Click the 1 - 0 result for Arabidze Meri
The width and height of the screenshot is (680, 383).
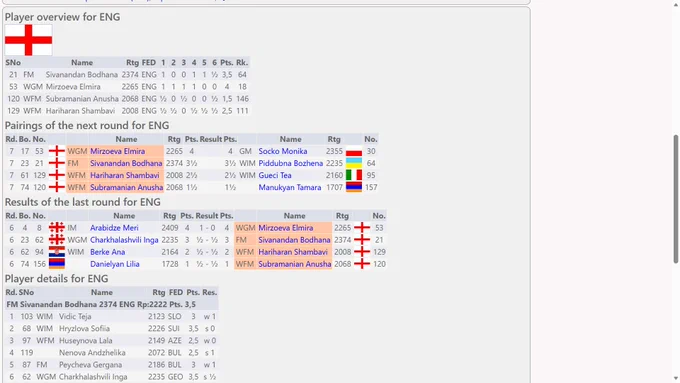tap(206, 228)
